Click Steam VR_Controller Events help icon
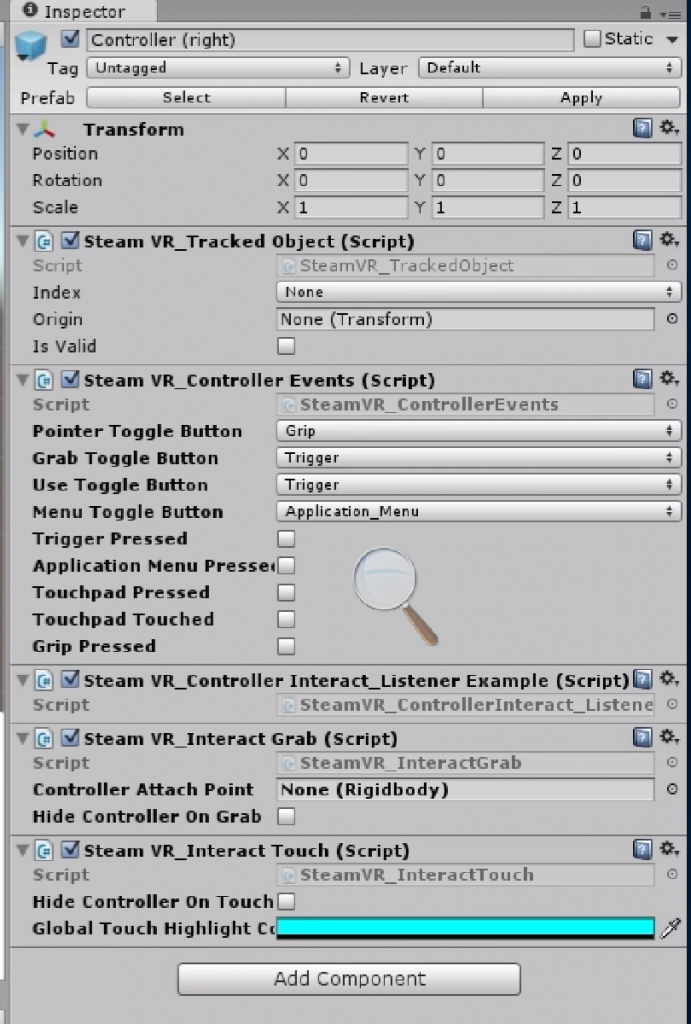The width and height of the screenshot is (691, 1024). (x=642, y=380)
